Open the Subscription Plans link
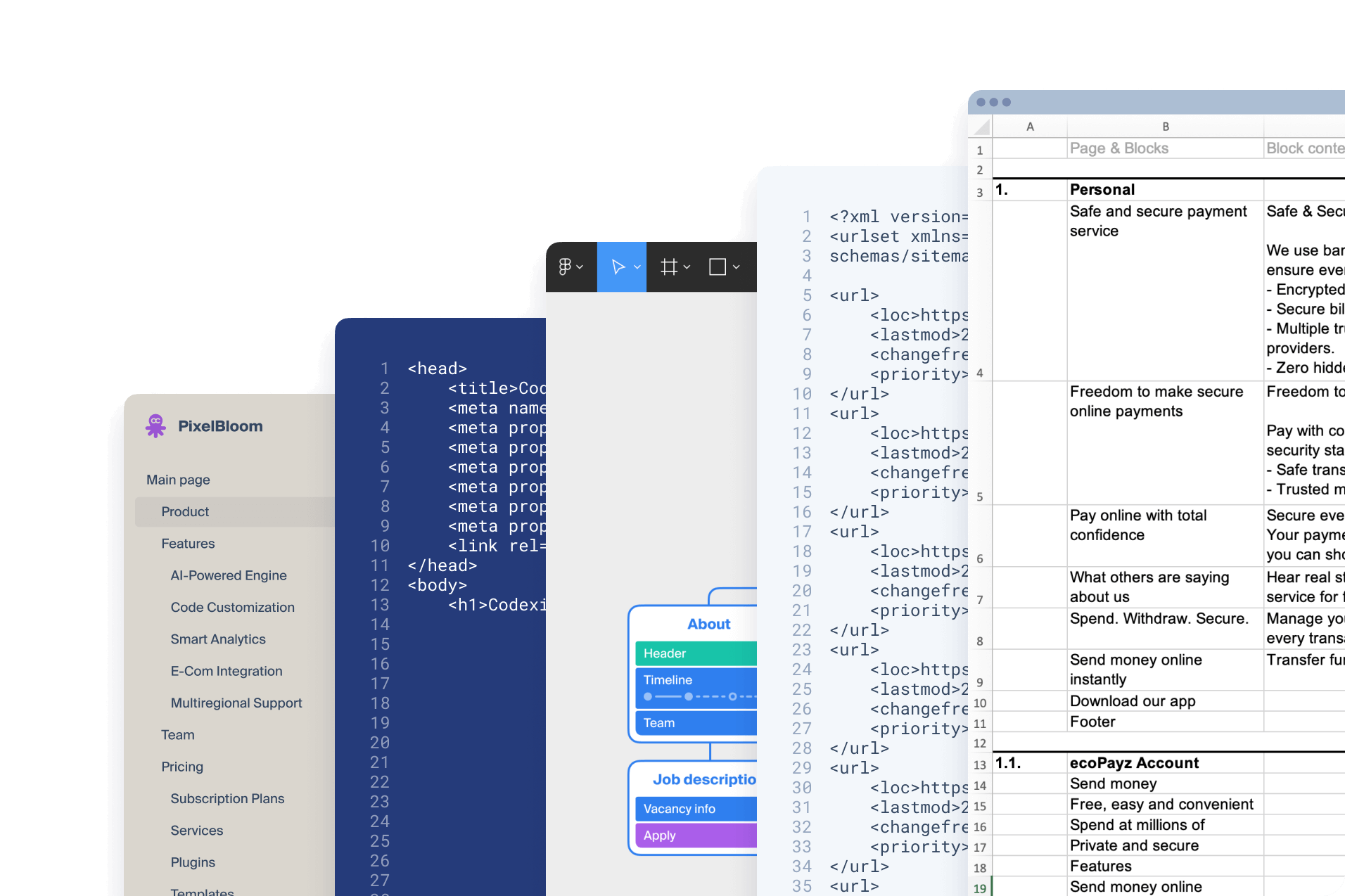Viewport: 1345px width, 896px height. point(227,798)
